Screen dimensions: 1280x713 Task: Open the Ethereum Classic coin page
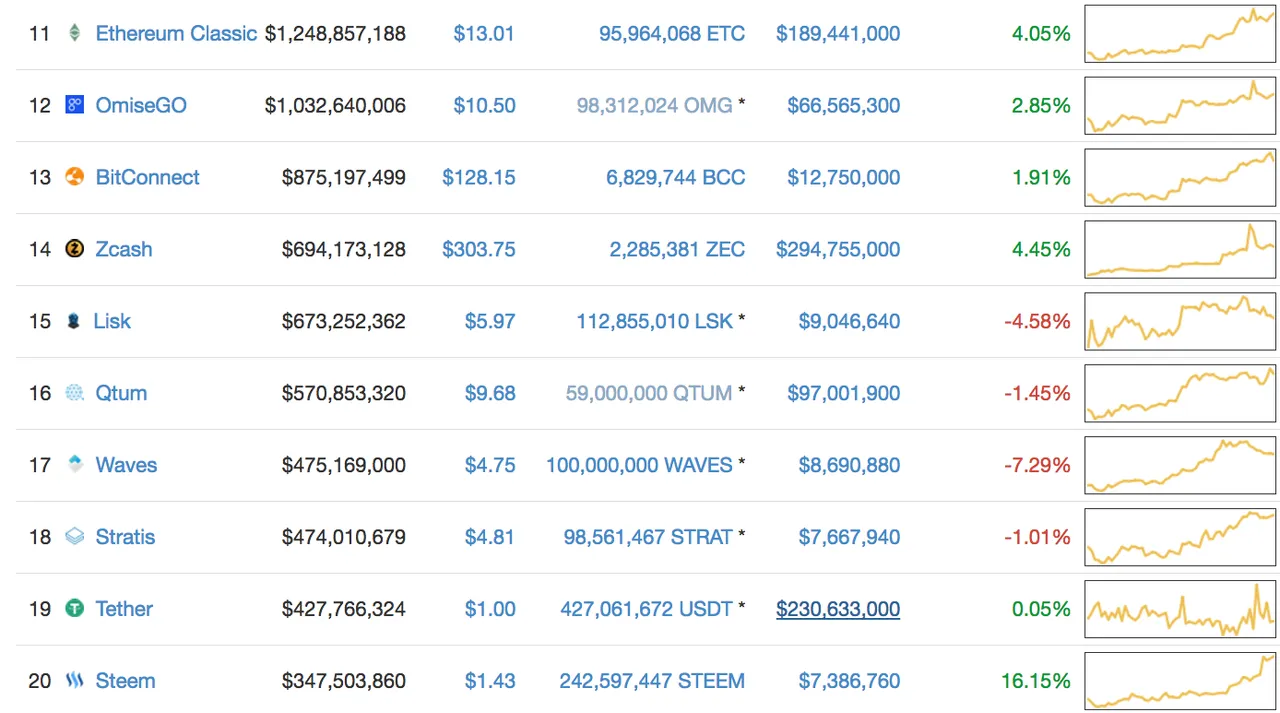pos(176,33)
